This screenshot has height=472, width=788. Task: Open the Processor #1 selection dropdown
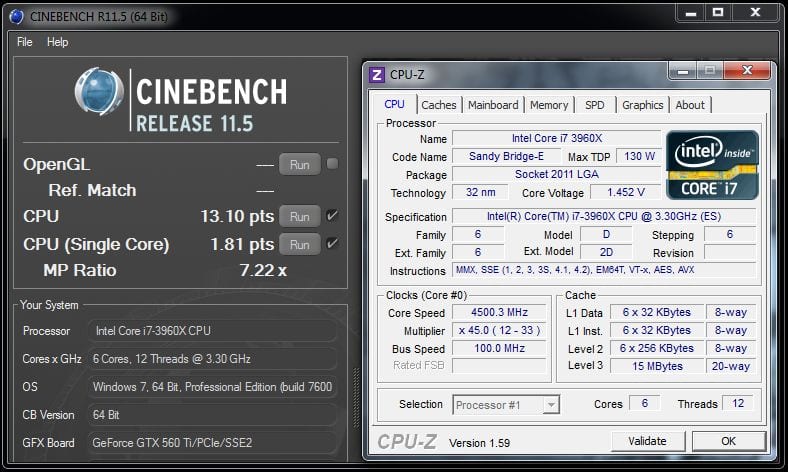tap(506, 405)
